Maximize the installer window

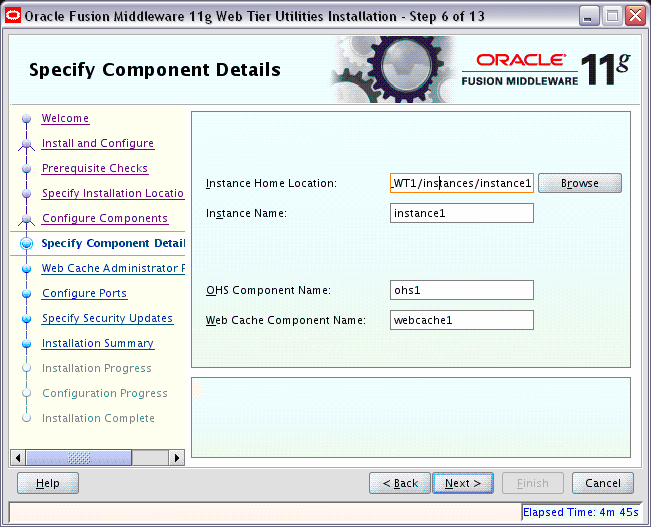[x=610, y=14]
